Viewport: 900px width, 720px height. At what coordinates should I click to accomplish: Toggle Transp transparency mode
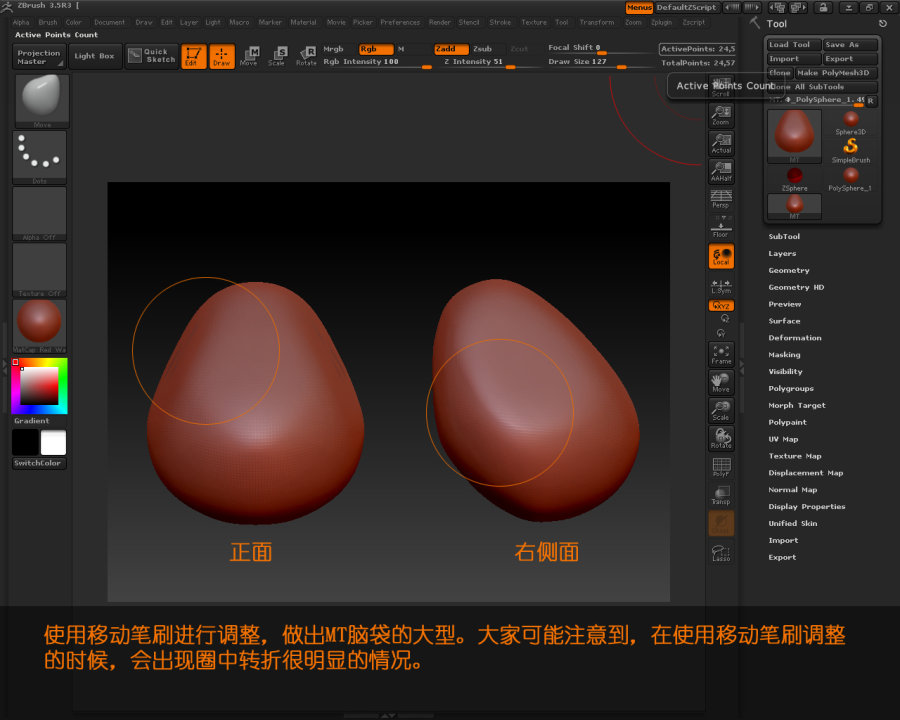(x=721, y=495)
